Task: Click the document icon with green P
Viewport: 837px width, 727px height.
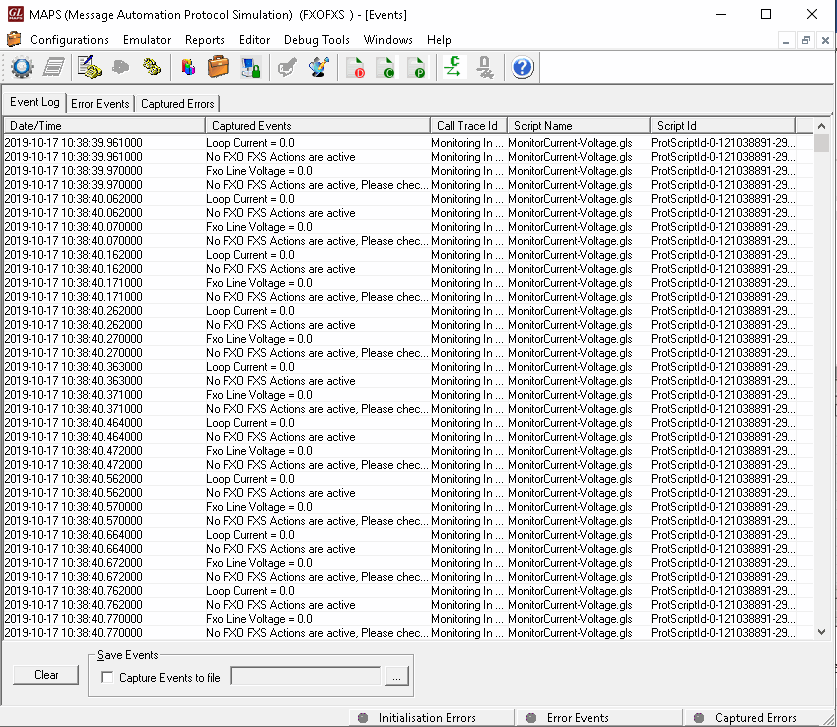Action: pyautogui.click(x=416, y=68)
